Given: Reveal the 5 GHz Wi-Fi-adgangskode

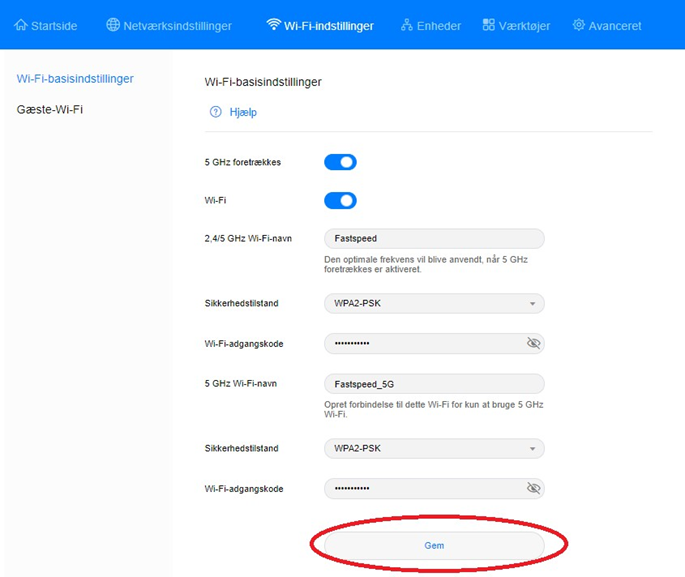Looking at the screenshot, I should [x=533, y=488].
